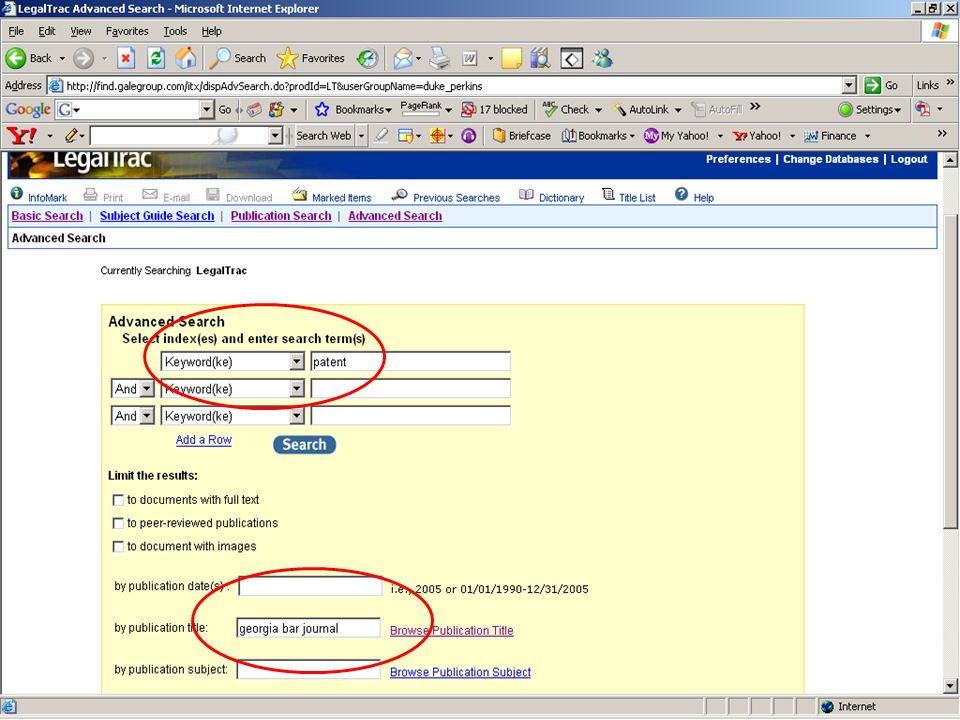Click the vertical scrollbar thumb

(x=950, y=370)
